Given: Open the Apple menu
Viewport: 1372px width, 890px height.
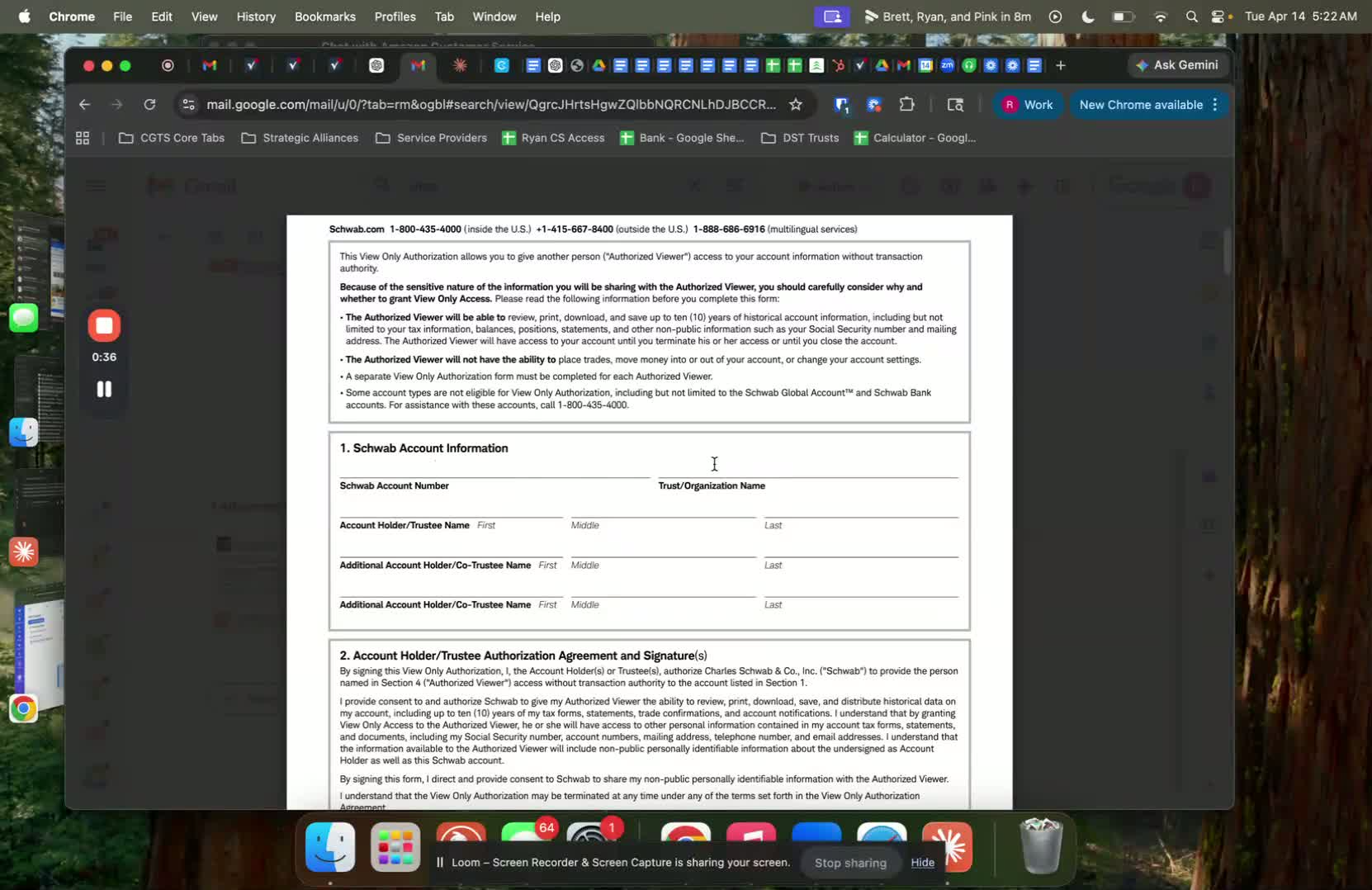Looking at the screenshot, I should point(24,17).
